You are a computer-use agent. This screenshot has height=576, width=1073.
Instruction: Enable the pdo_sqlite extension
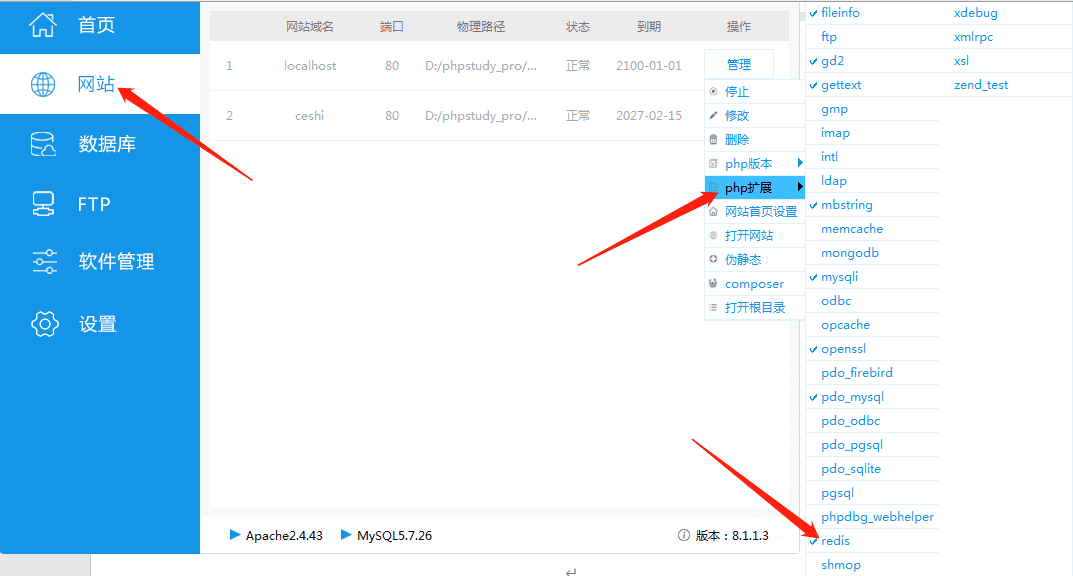[x=851, y=469]
